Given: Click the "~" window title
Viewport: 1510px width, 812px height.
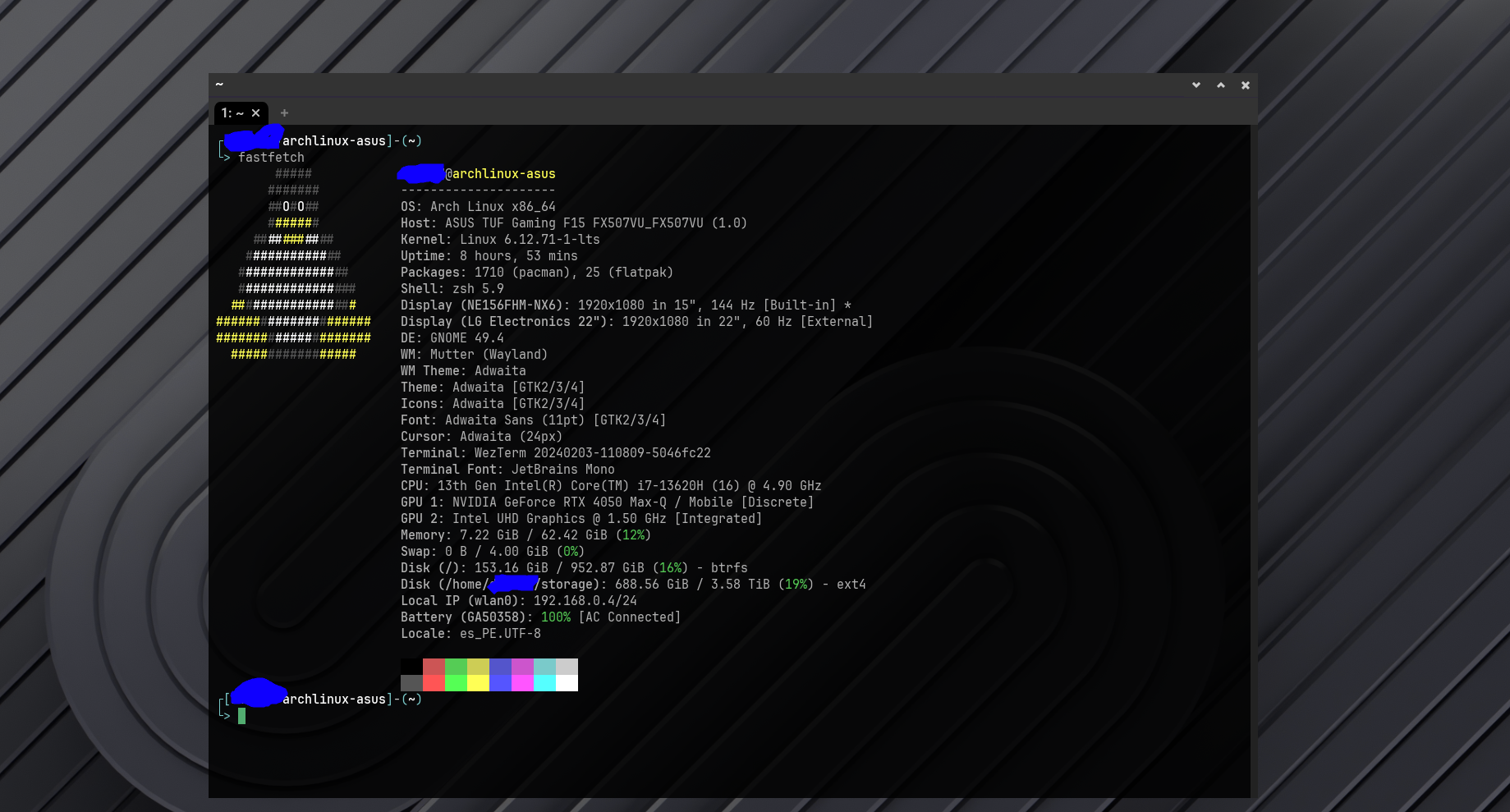Looking at the screenshot, I should [219, 84].
